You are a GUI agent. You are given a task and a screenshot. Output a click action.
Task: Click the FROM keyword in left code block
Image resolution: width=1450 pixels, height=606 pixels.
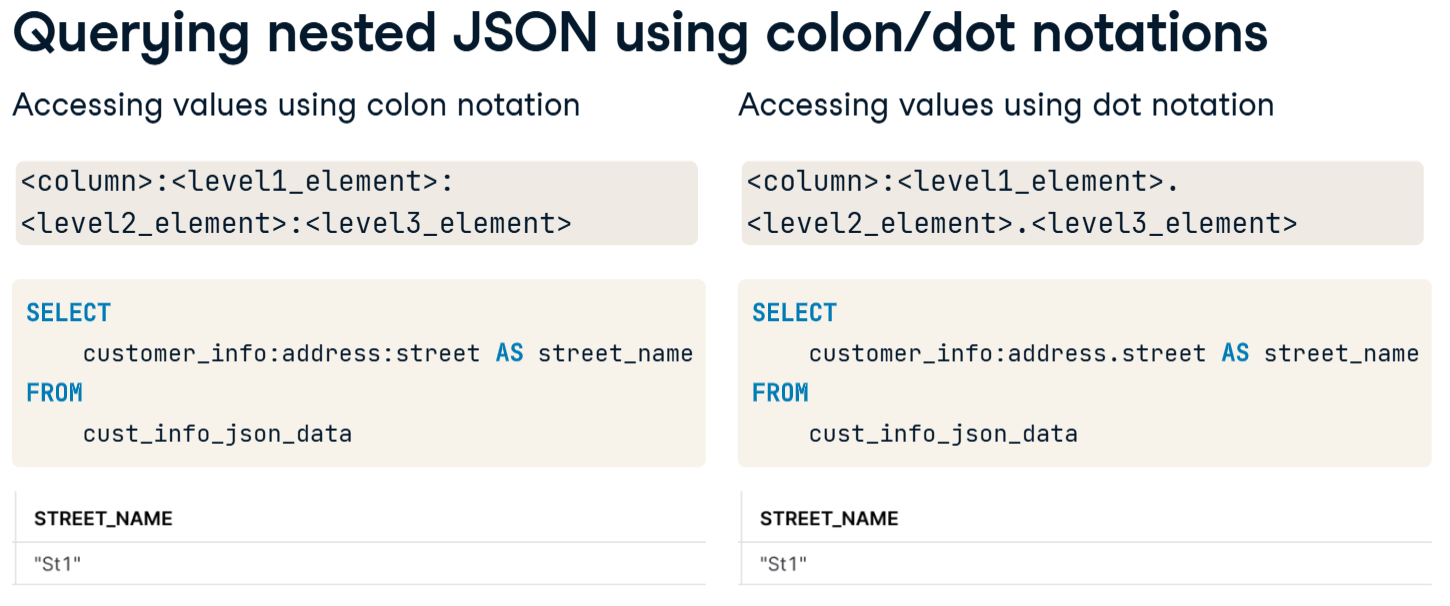click(54, 393)
